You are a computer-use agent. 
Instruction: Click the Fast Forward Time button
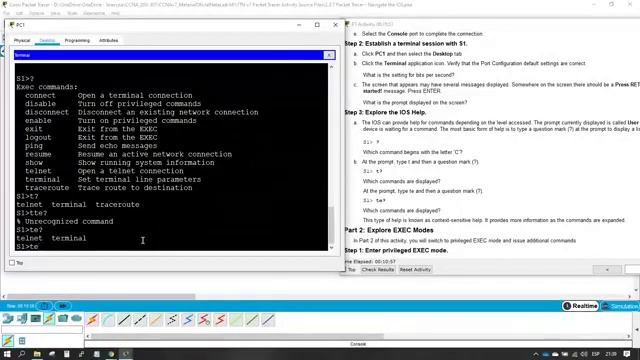[x=62, y=306]
